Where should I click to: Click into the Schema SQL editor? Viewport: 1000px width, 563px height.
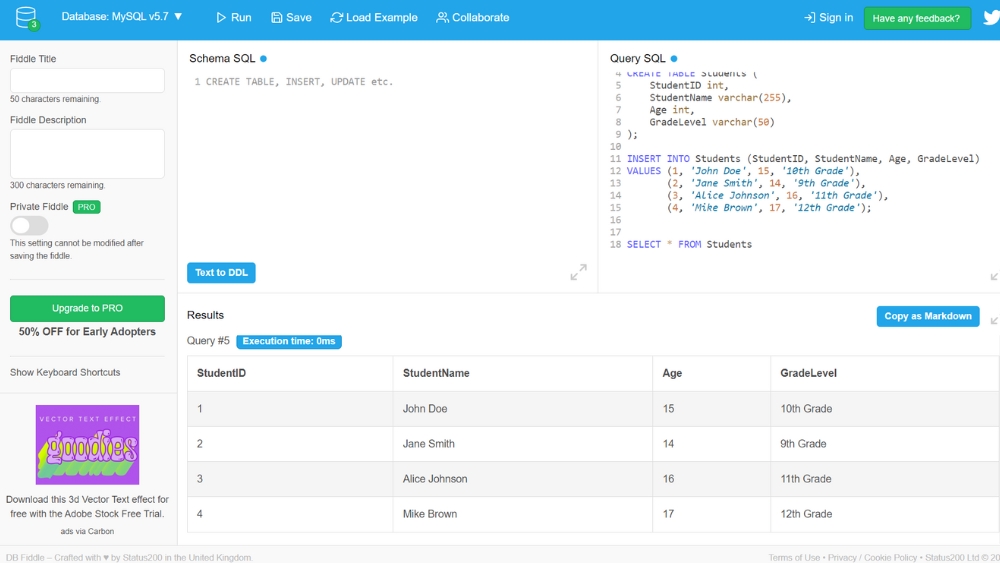pyautogui.click(x=387, y=166)
